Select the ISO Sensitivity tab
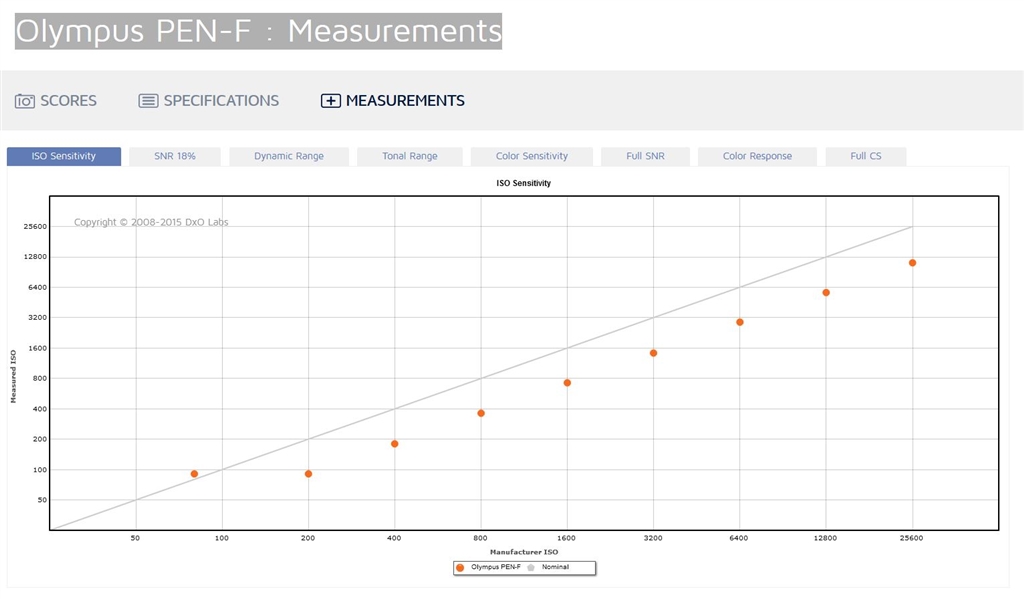Viewport: 1024px width, 599px height. (x=64, y=156)
